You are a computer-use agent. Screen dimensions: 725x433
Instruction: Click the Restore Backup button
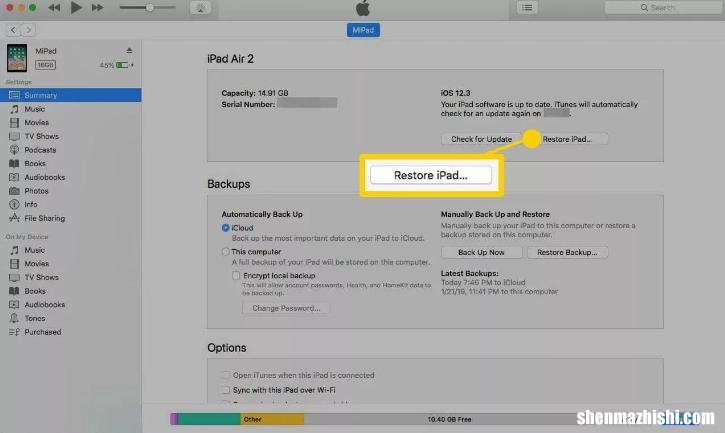[x=567, y=252]
